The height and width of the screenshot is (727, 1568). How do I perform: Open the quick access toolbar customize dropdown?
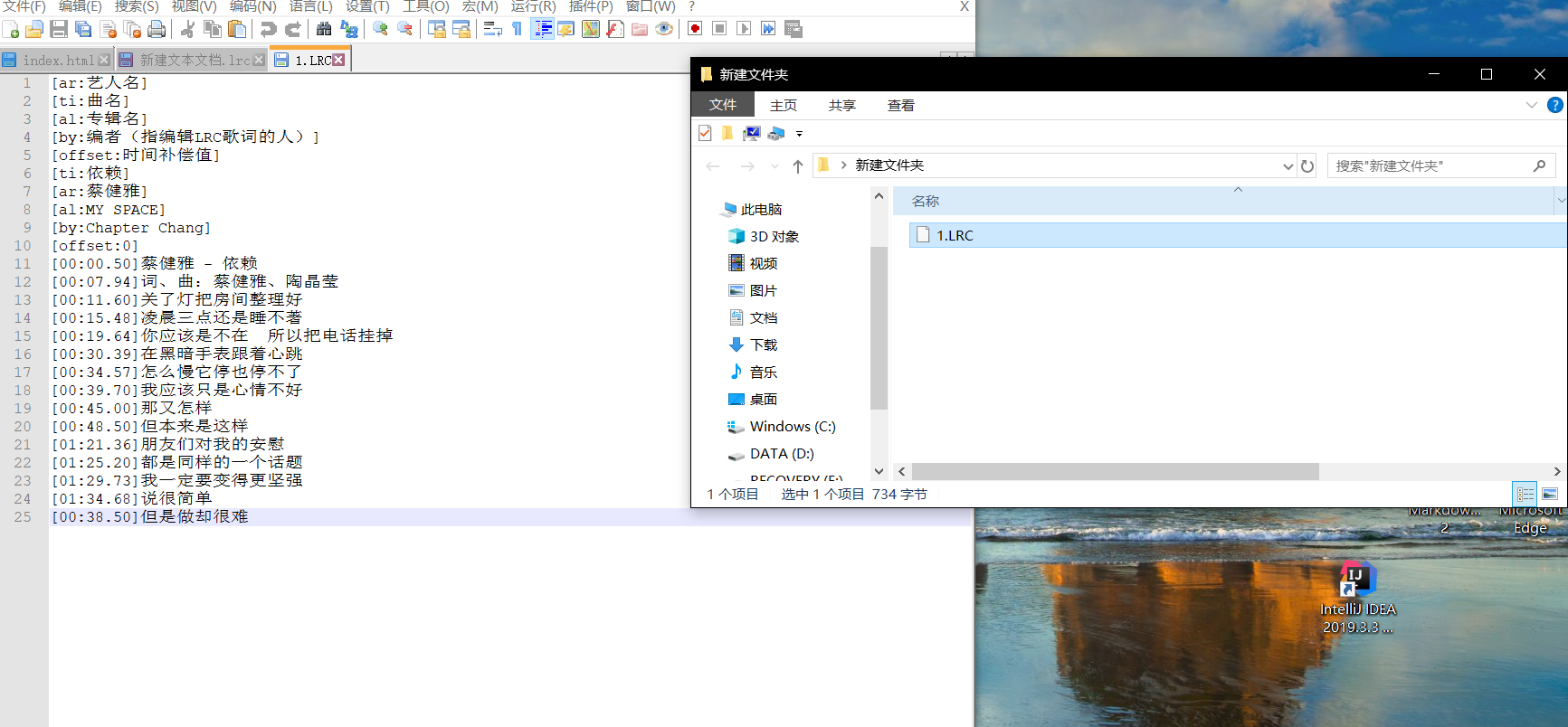[799, 134]
